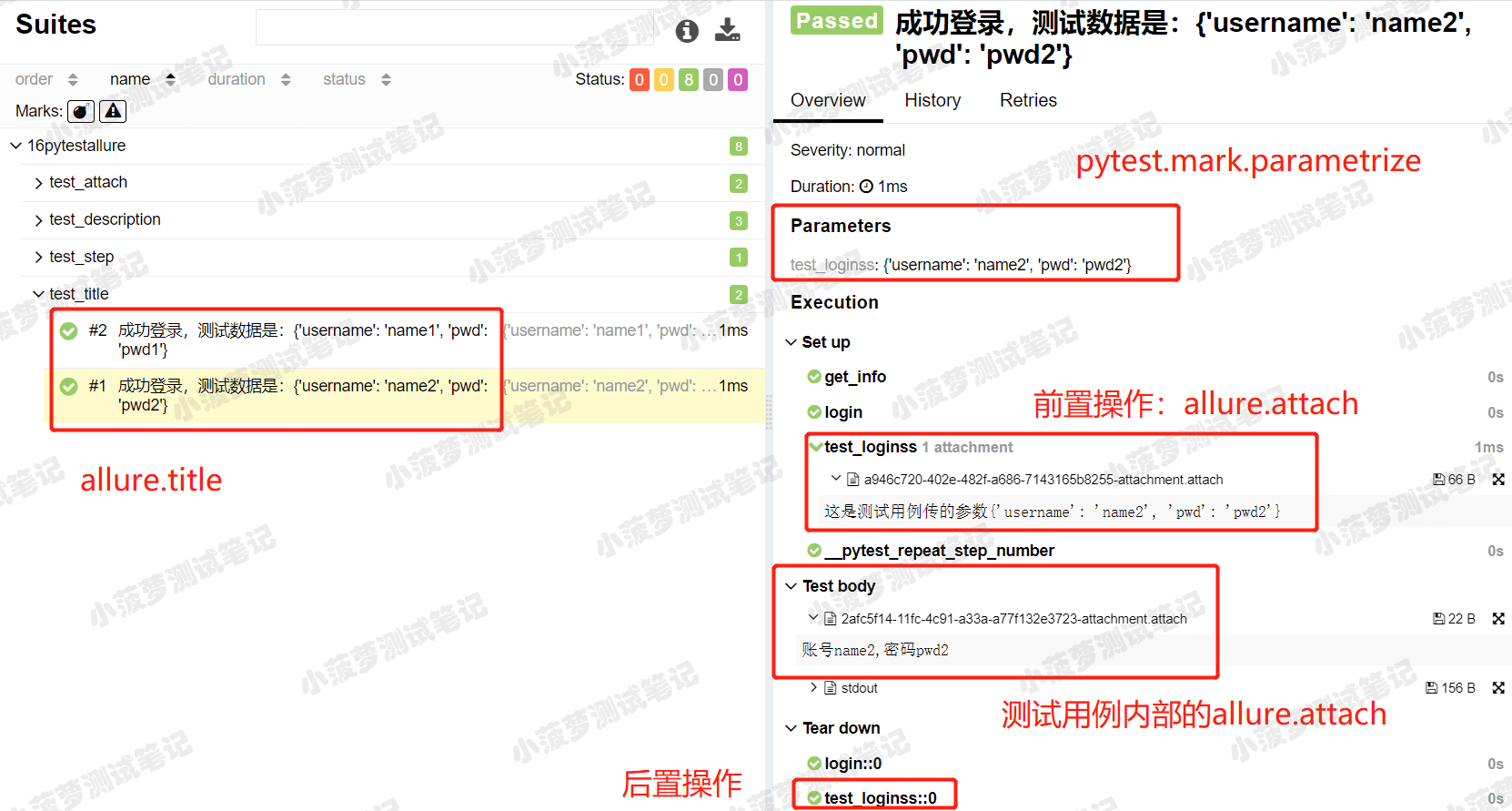Sort suites by order
Image resolution: width=1512 pixels, height=811 pixels.
(x=46, y=79)
